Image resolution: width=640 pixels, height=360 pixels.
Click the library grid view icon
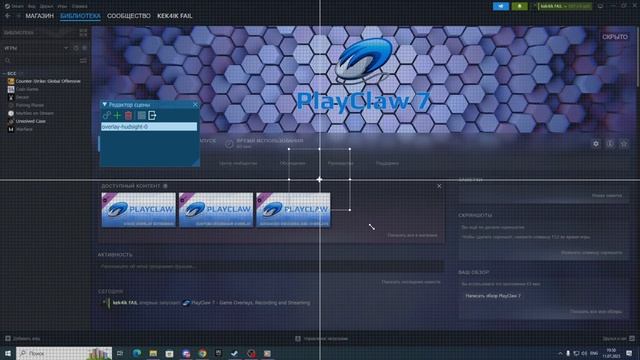pyautogui.click(x=83, y=32)
